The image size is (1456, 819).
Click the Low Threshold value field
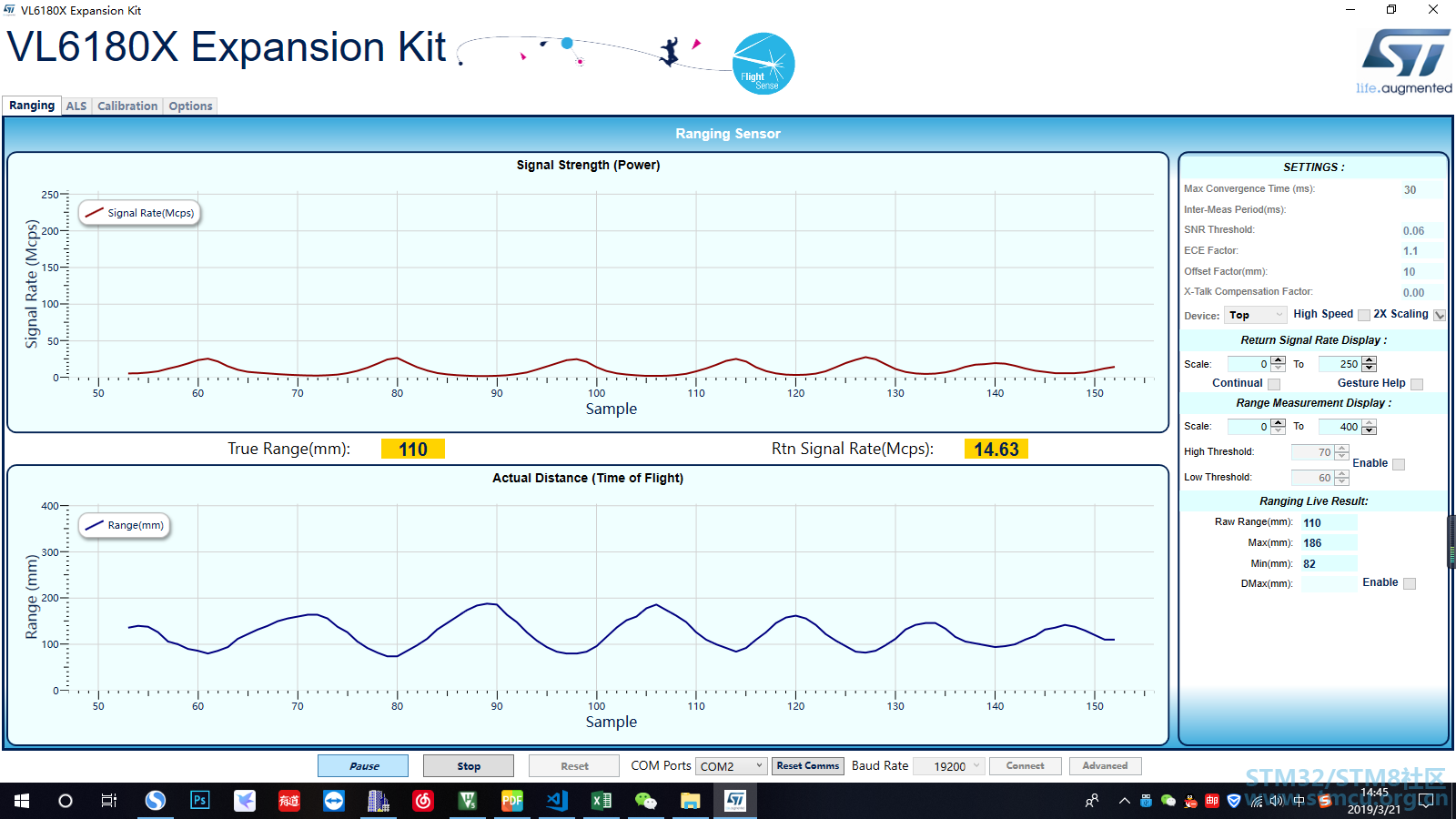click(x=1312, y=478)
